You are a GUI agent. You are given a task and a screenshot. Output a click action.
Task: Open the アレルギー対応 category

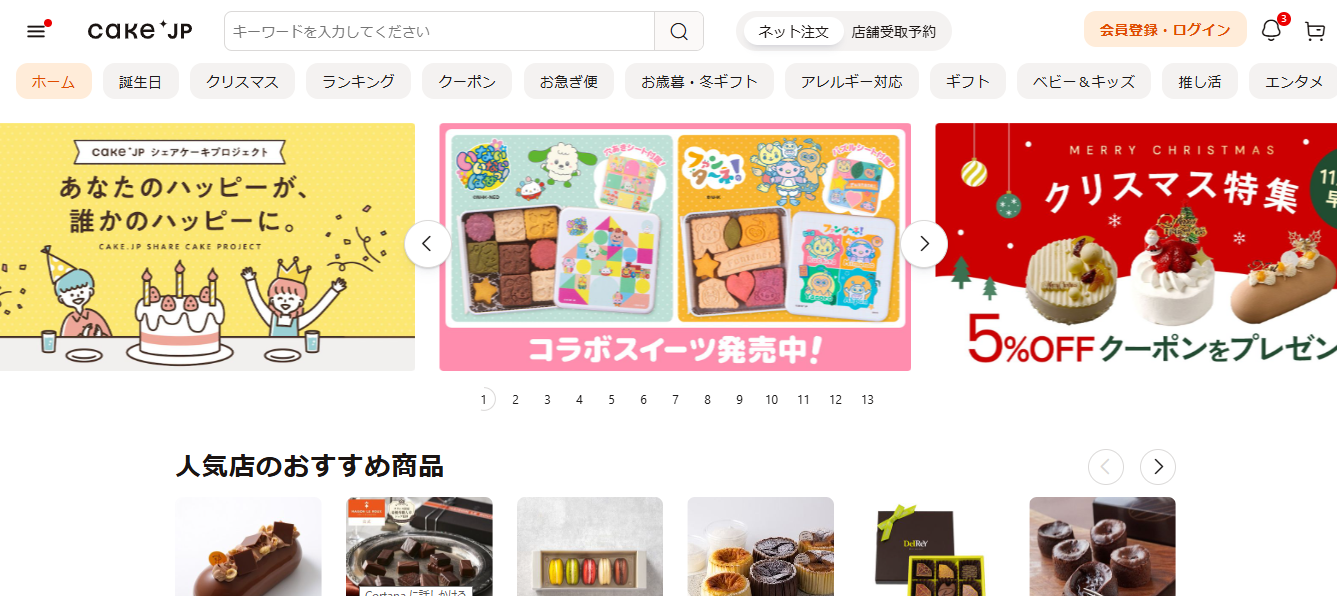pos(851,82)
